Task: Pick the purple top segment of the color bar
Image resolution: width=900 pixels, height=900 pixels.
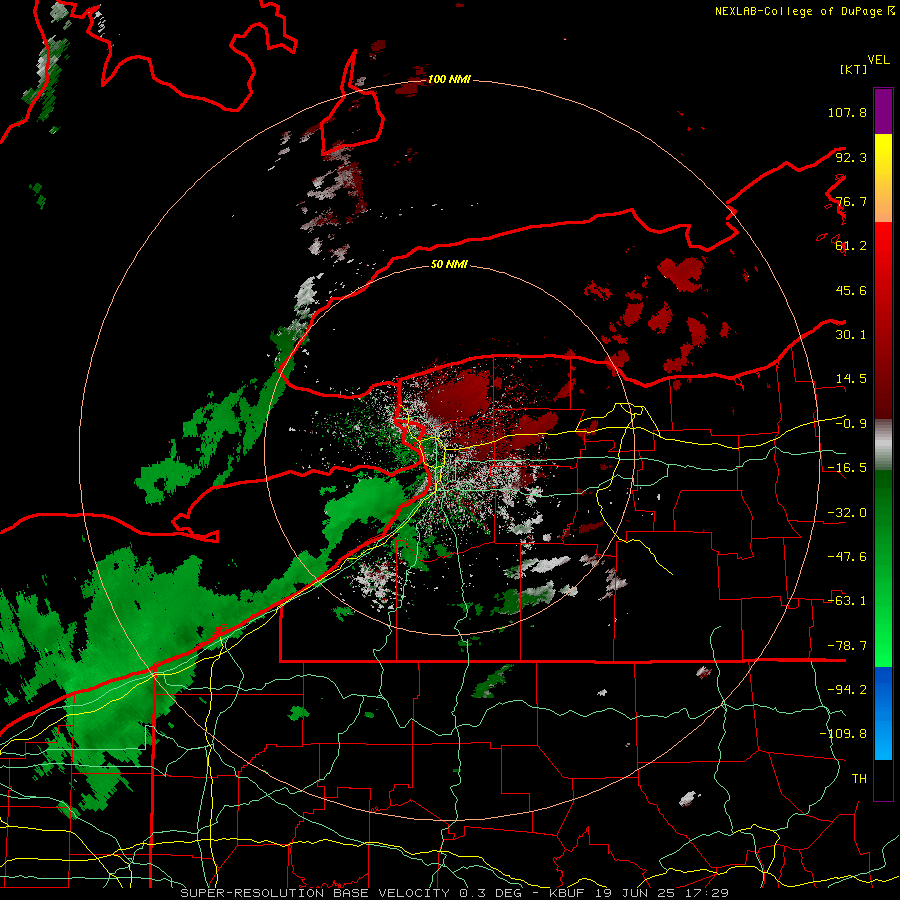Action: (x=883, y=111)
